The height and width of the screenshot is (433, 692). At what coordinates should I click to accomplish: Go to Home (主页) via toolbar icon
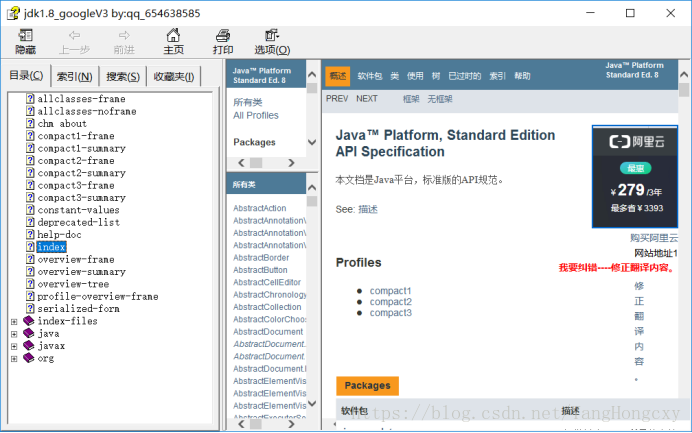pos(173,35)
